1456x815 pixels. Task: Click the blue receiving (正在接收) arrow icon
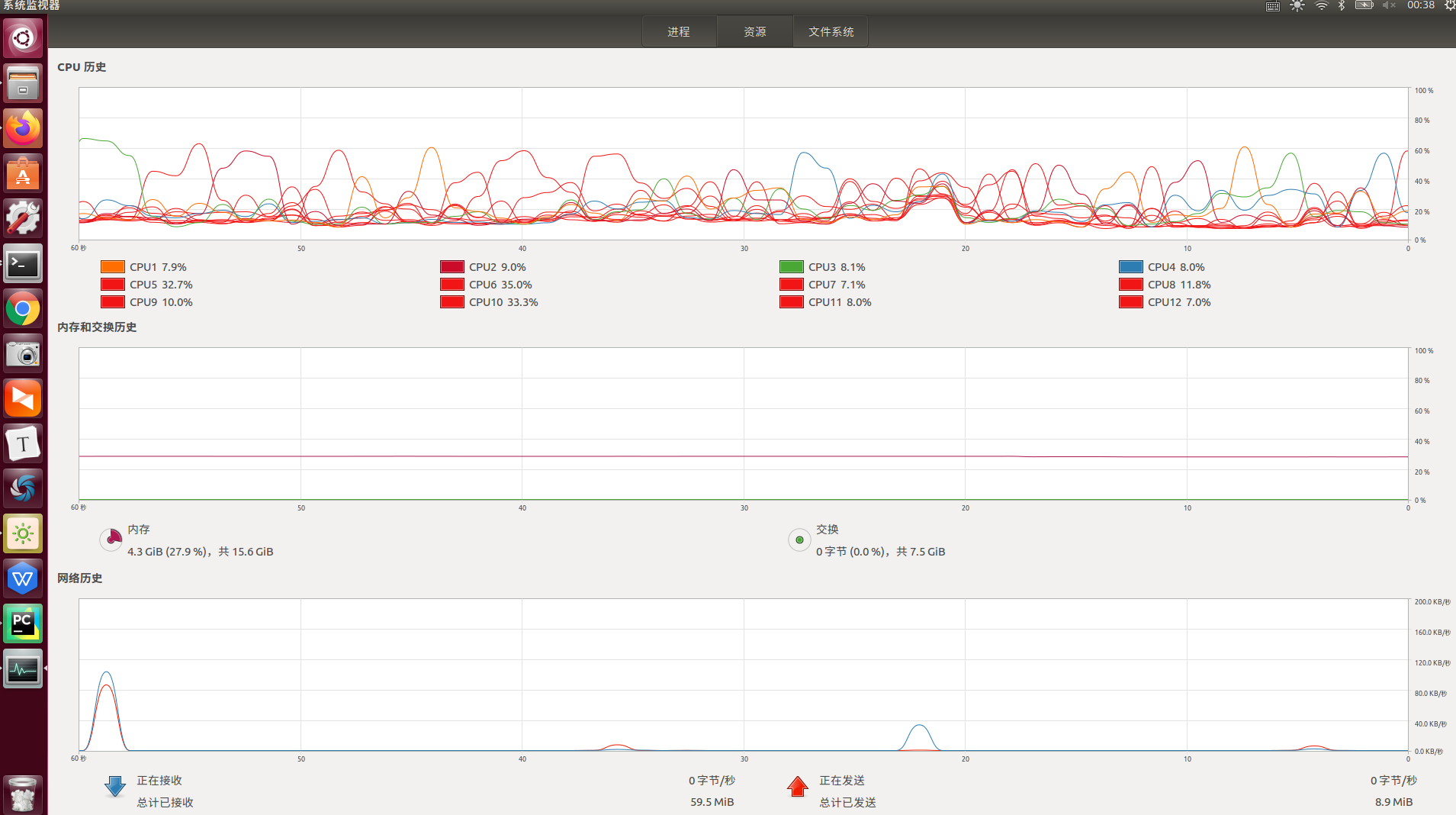pos(115,787)
